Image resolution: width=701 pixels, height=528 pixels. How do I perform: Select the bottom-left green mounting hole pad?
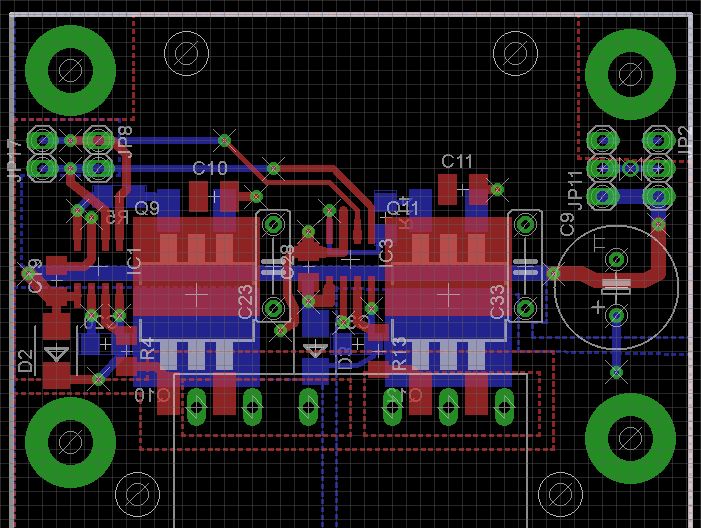pos(71,443)
